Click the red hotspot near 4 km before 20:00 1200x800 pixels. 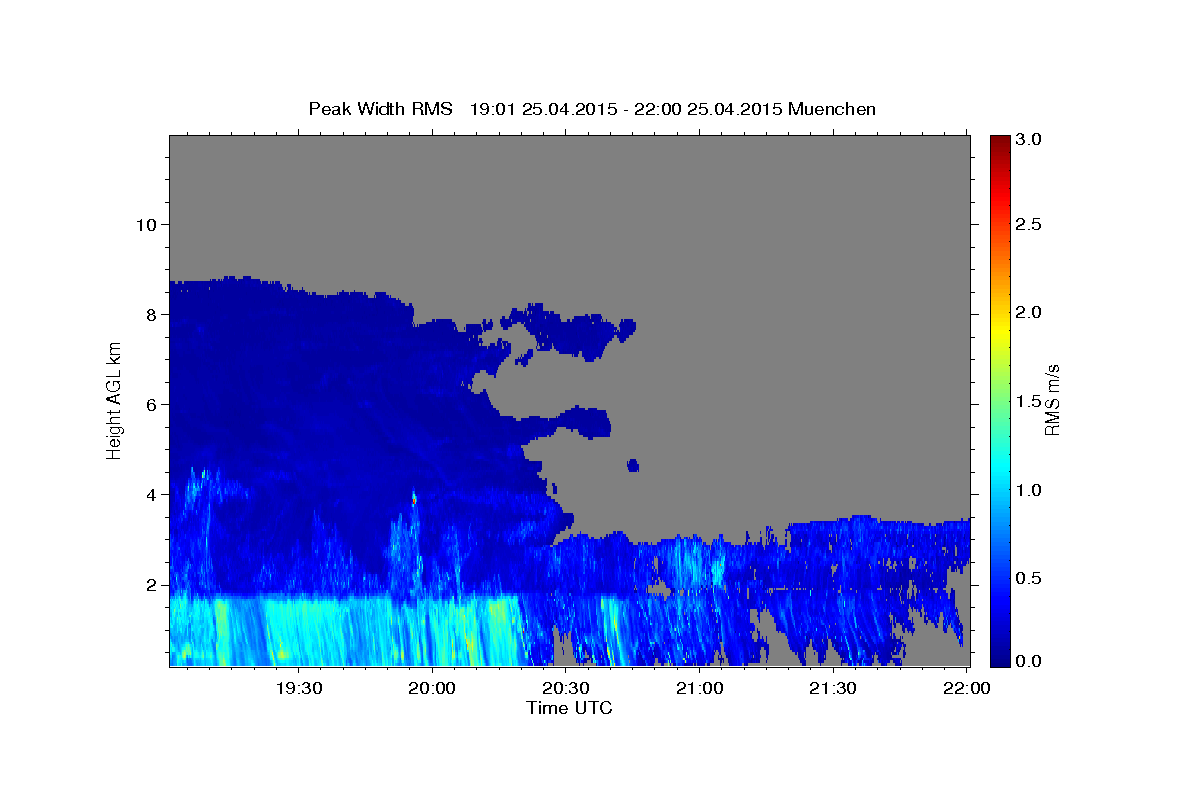tap(414, 497)
